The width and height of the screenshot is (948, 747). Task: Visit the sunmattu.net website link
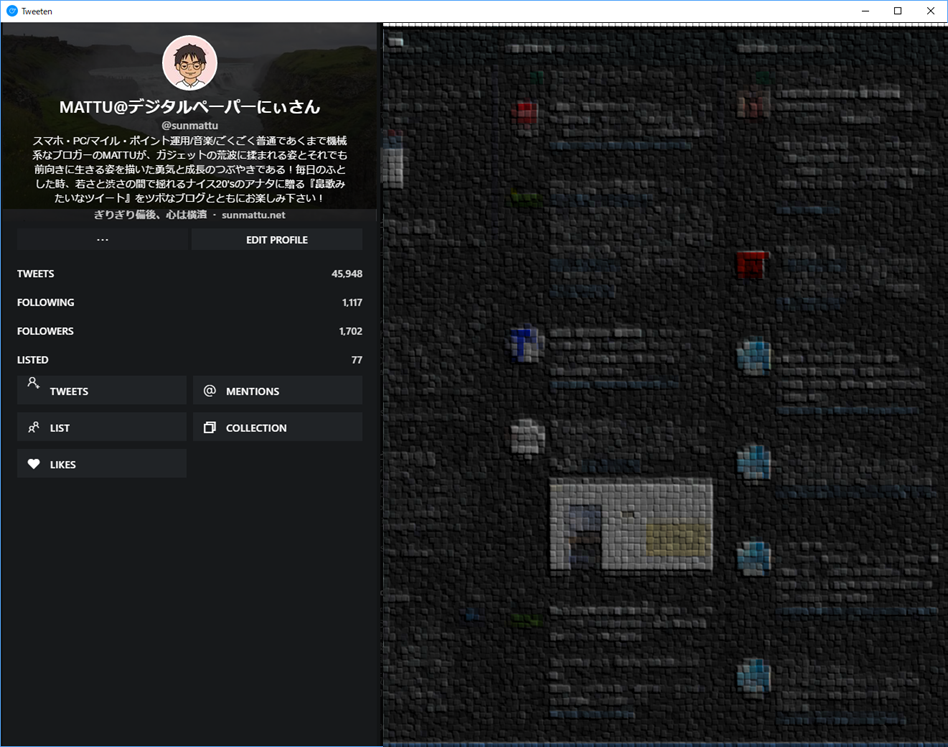point(253,215)
